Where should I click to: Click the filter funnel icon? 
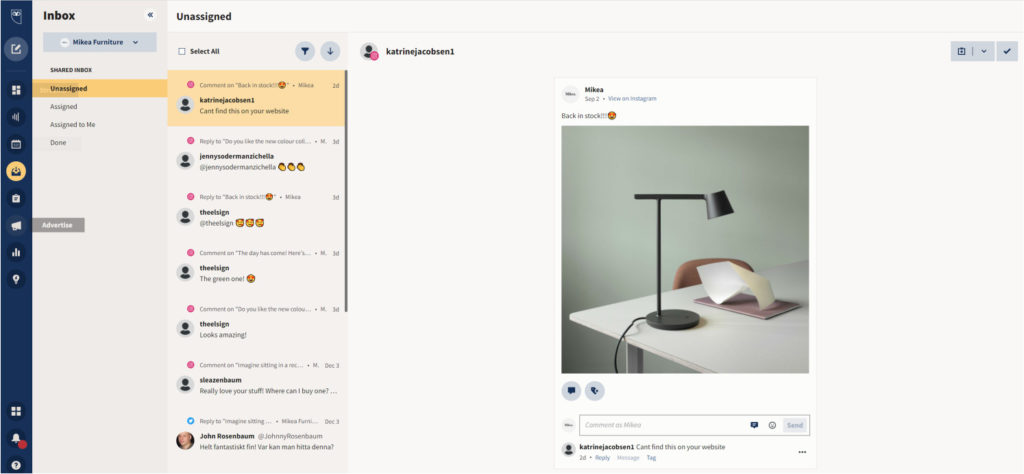tap(305, 51)
